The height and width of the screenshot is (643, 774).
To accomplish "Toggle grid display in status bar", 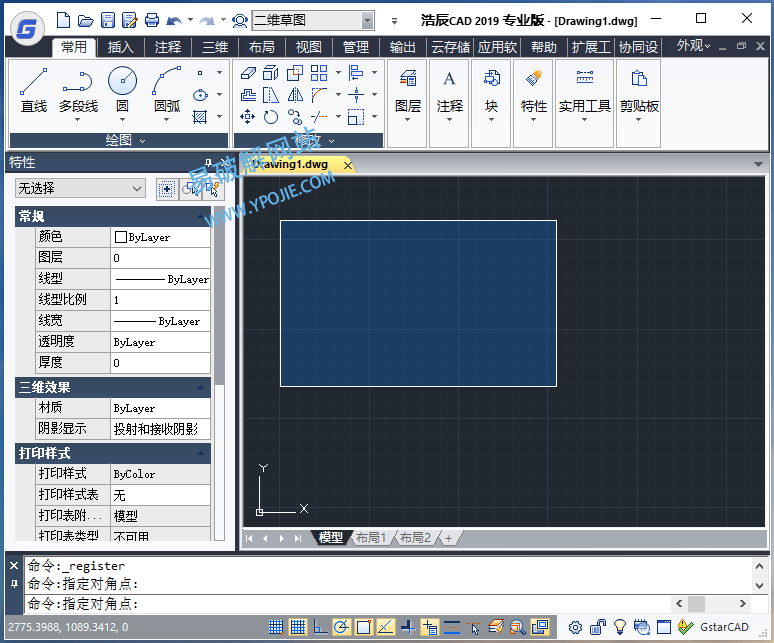I will (298, 628).
